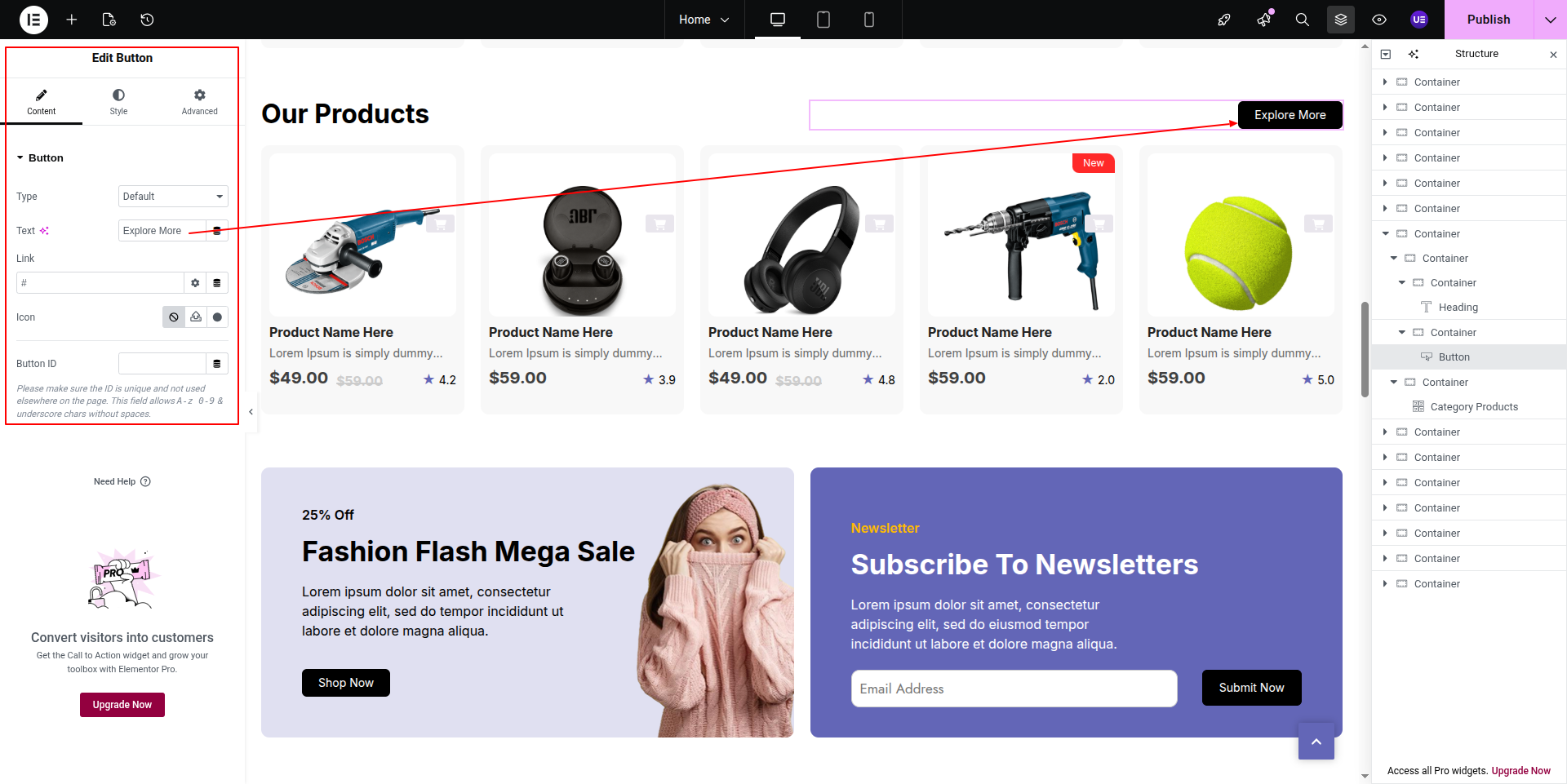Switch to tablet responsive view
1567x784 pixels.
(823, 20)
